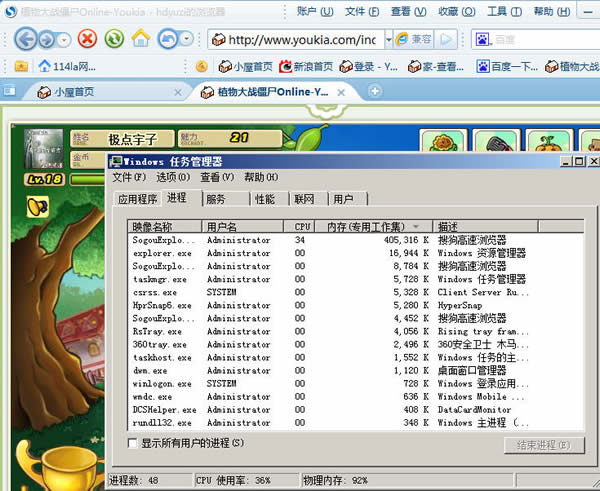This screenshot has height=491, width=600.
Task: Sort processes by CPU column header
Action: point(299,227)
